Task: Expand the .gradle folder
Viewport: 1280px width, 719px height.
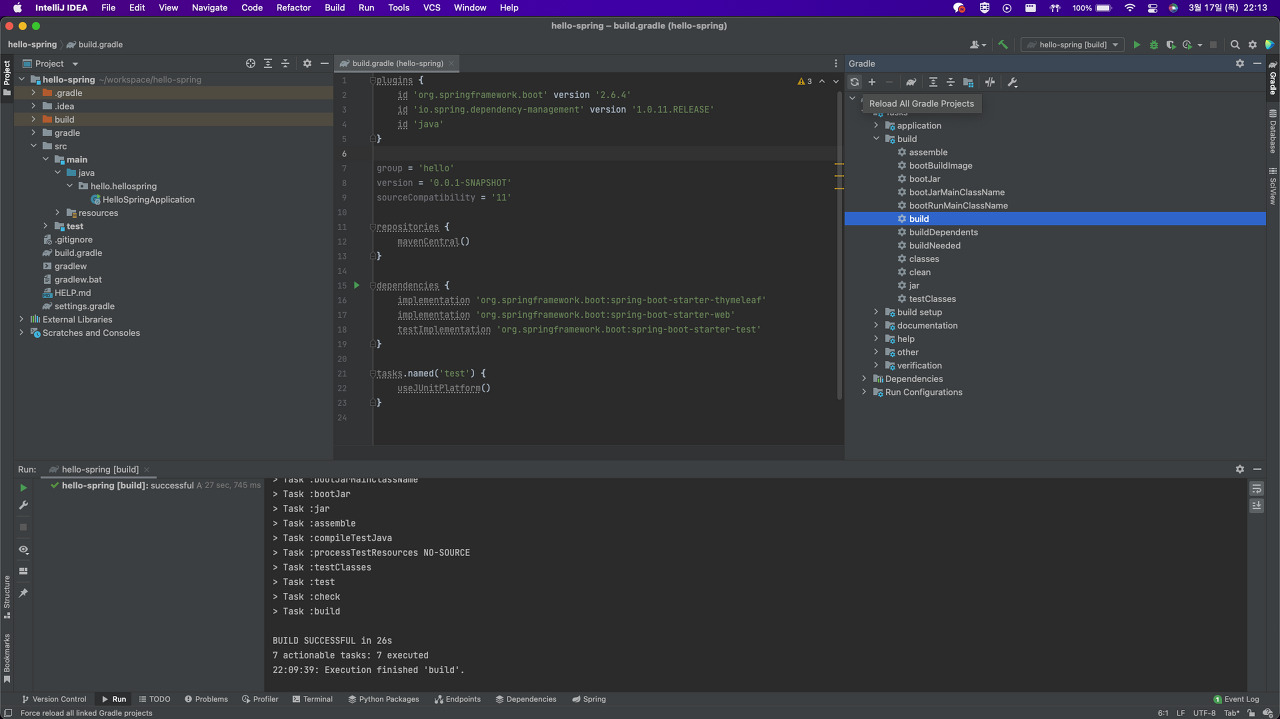Action: [33, 93]
